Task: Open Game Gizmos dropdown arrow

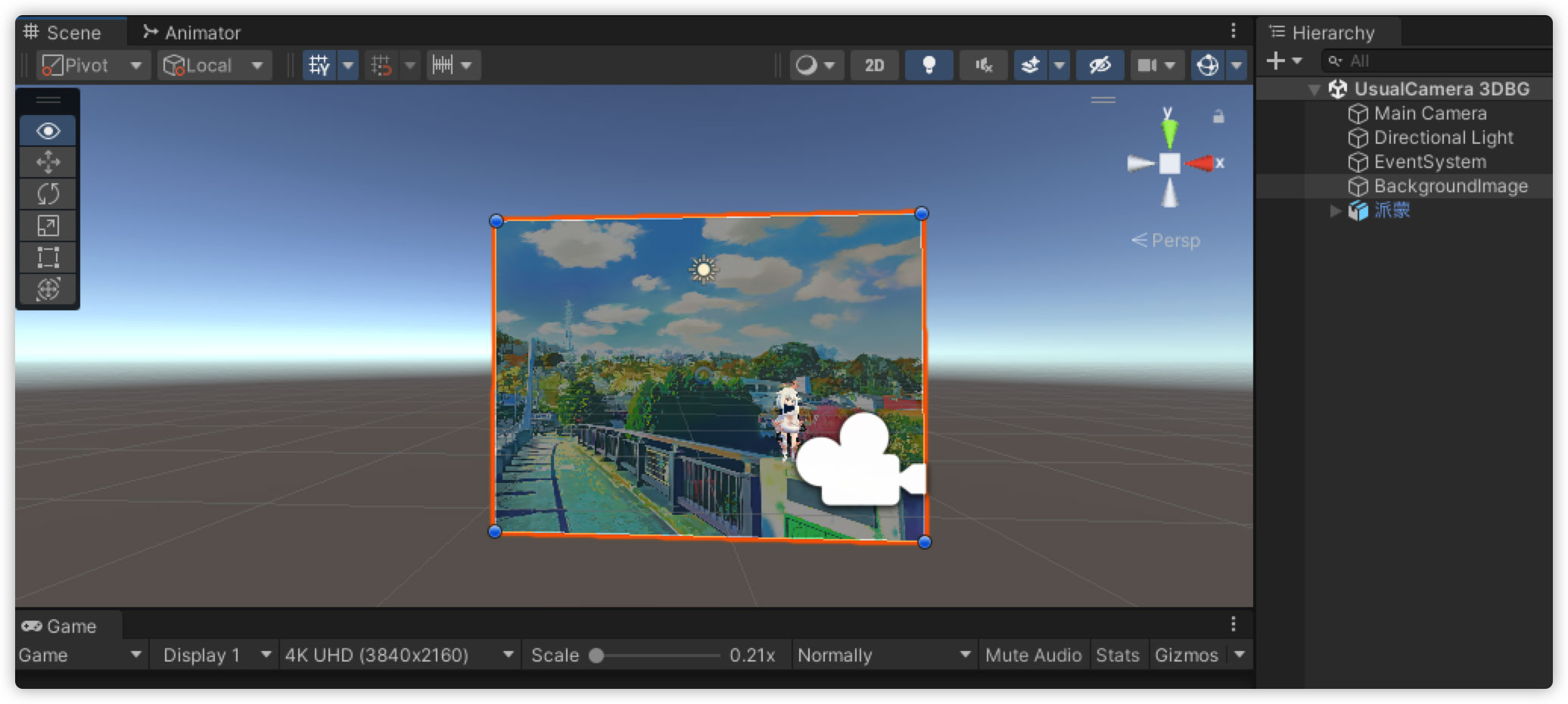Action: [1239, 655]
